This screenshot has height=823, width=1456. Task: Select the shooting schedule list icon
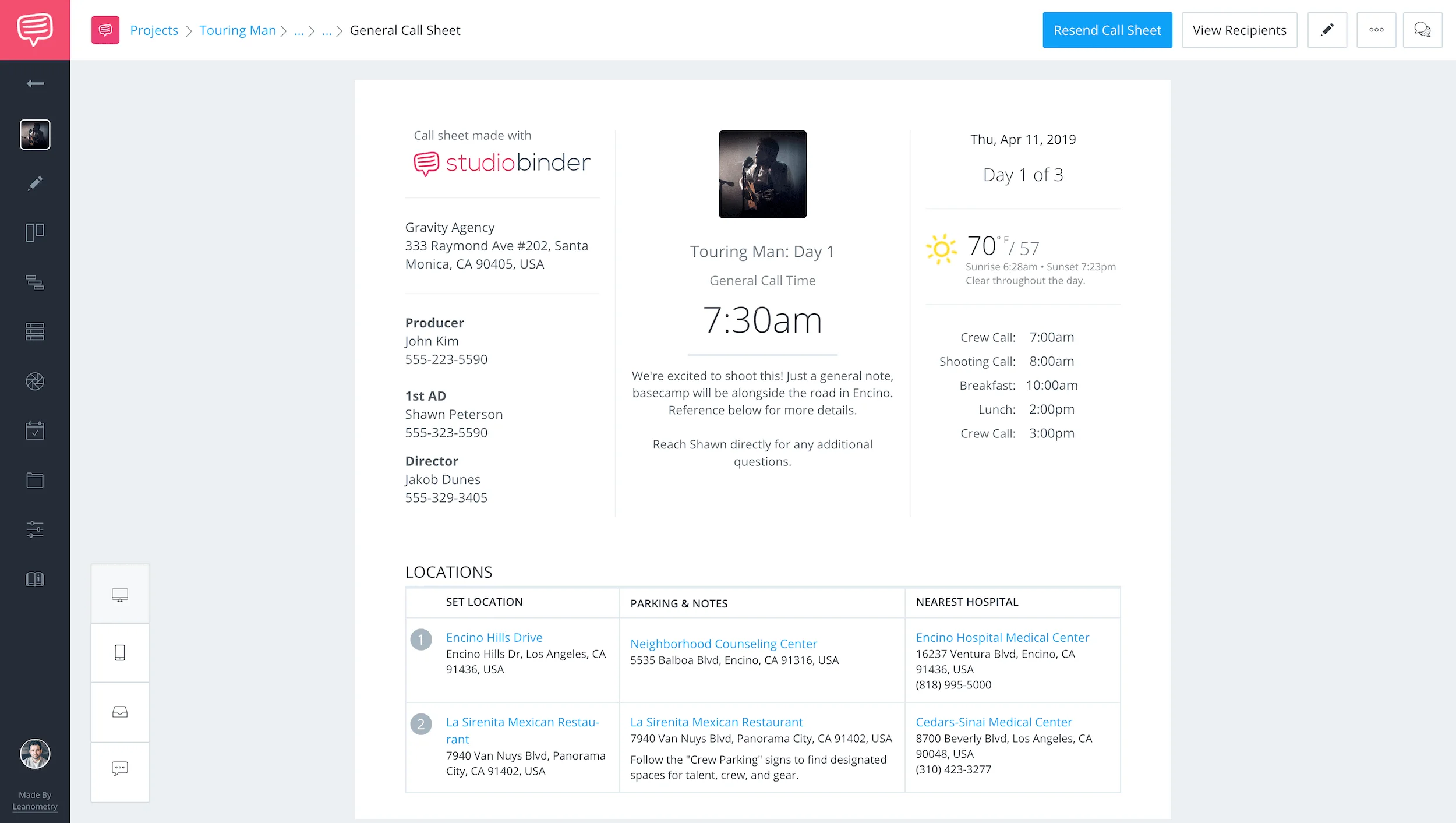click(x=34, y=332)
